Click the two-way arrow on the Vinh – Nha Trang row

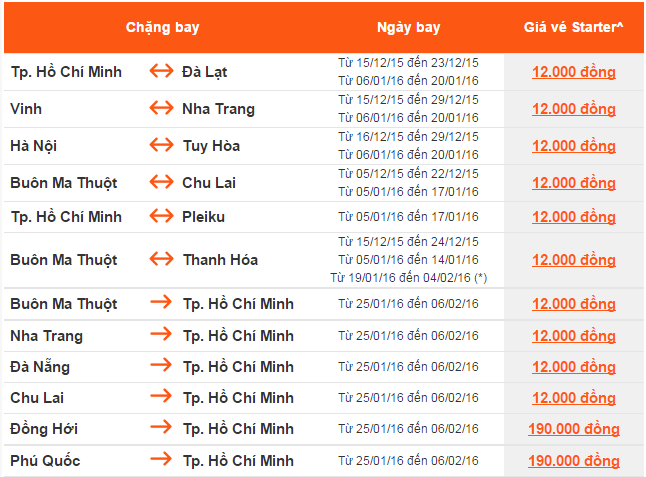pos(161,109)
